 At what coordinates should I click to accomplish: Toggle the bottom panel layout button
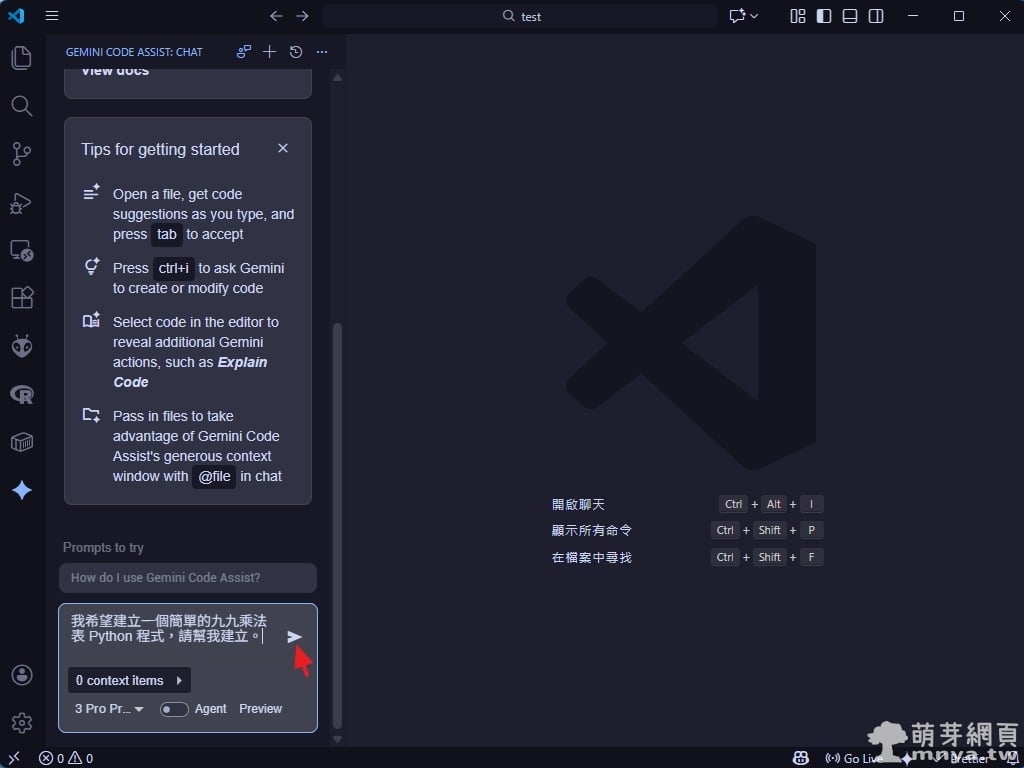click(850, 16)
